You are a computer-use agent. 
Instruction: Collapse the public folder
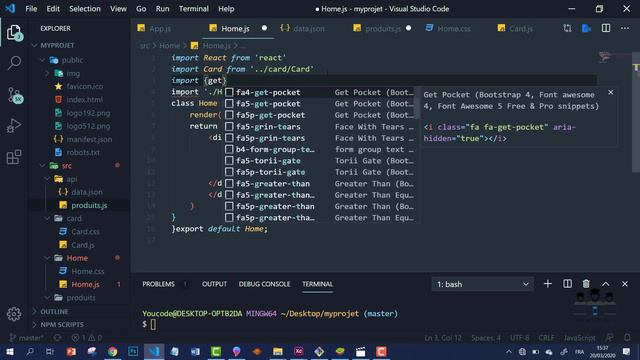(42, 60)
